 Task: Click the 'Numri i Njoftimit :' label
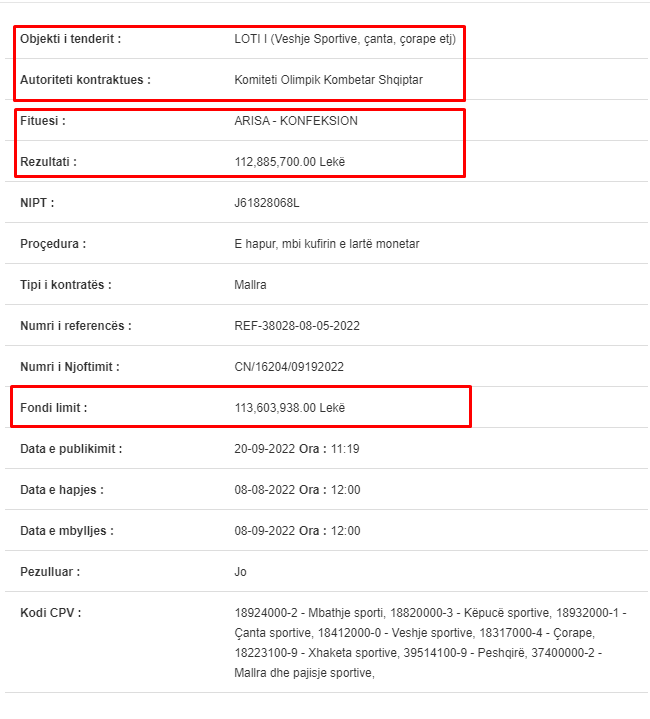(x=70, y=367)
